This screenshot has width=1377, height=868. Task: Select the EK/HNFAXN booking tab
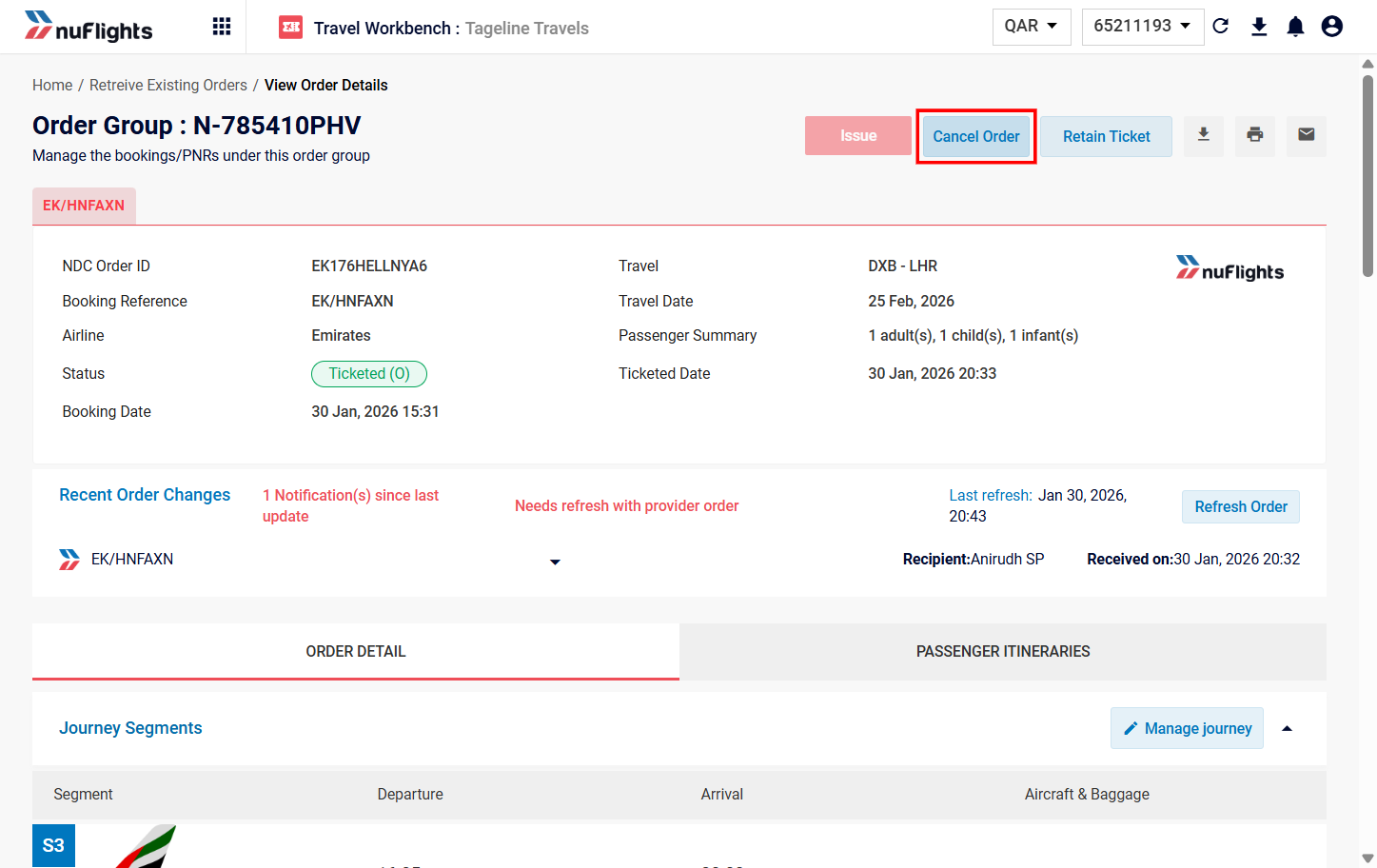pyautogui.click(x=84, y=206)
